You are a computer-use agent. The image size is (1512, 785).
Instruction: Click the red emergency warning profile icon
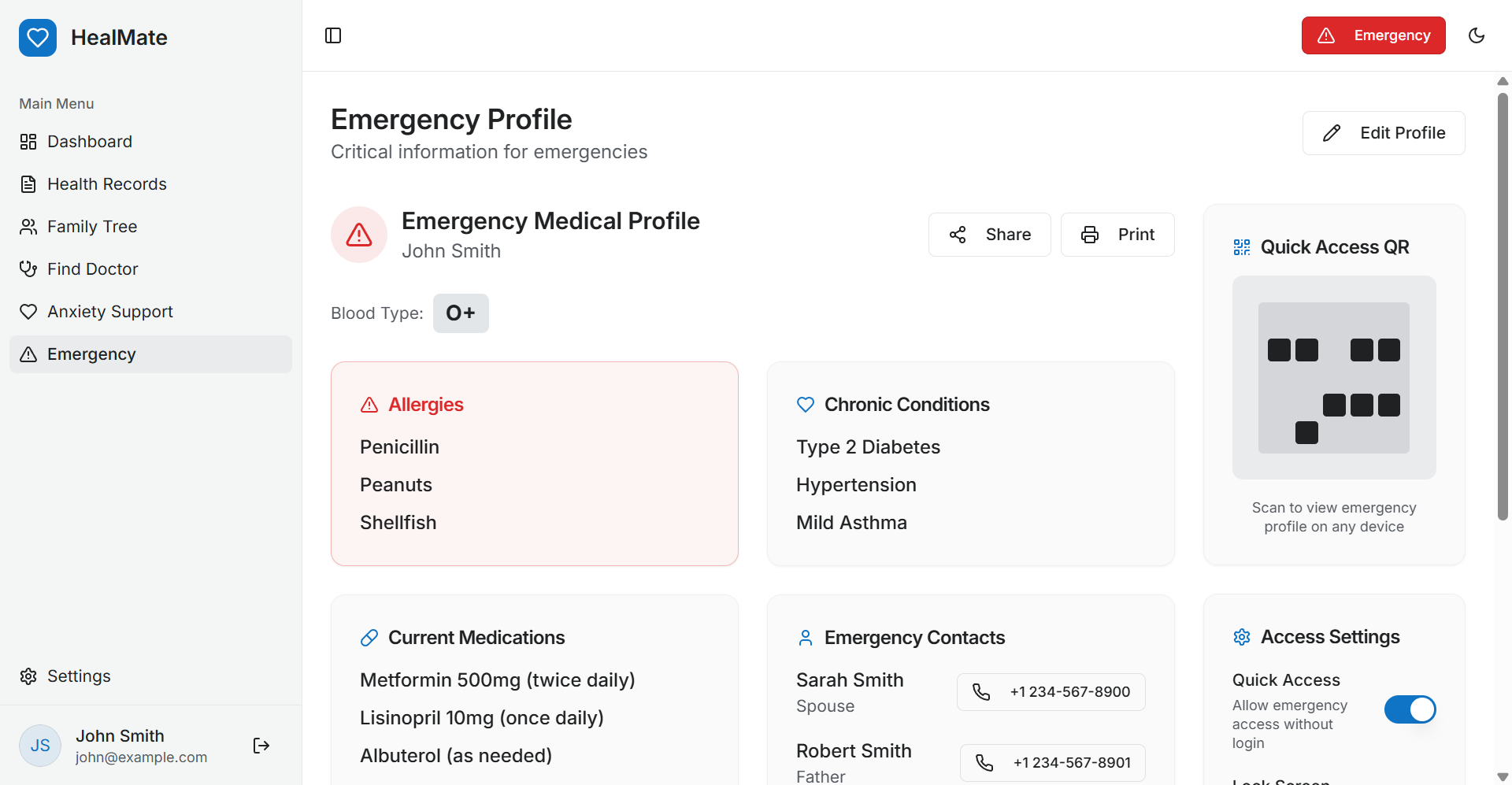pyautogui.click(x=359, y=235)
